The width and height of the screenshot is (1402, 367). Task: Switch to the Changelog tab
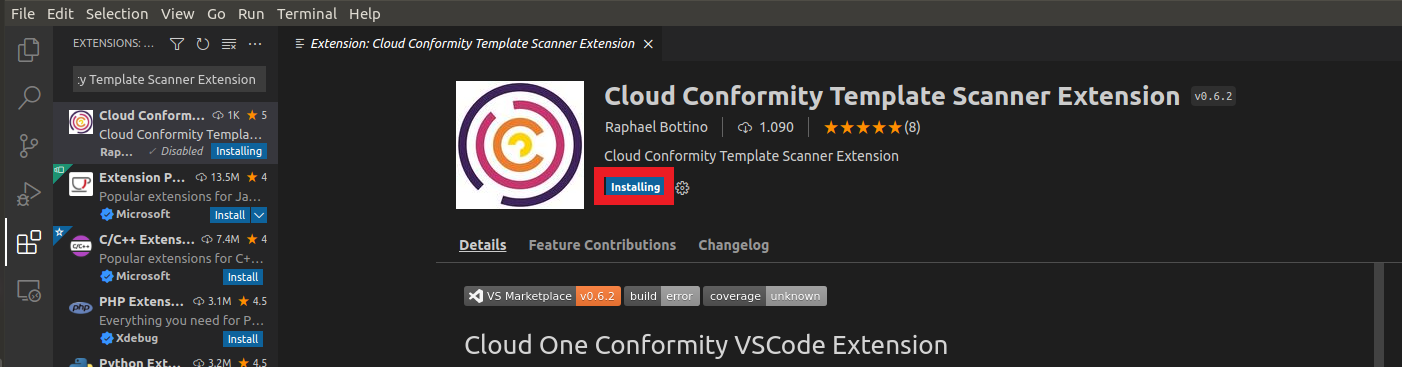point(733,245)
